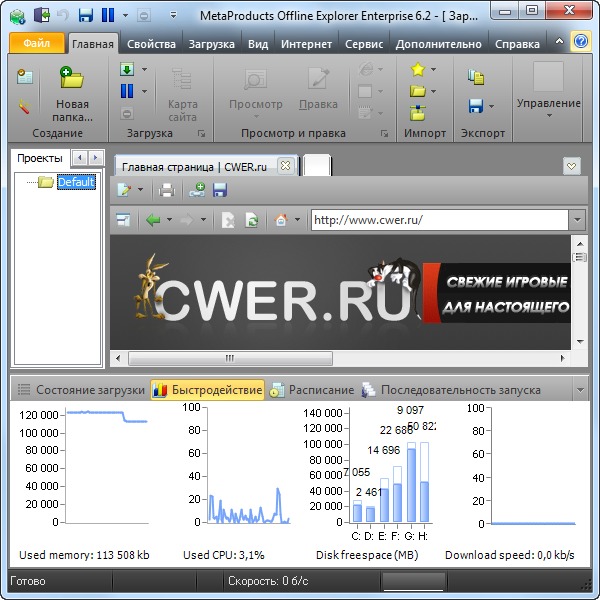Click the pause icon in Загрузка group

point(127,91)
